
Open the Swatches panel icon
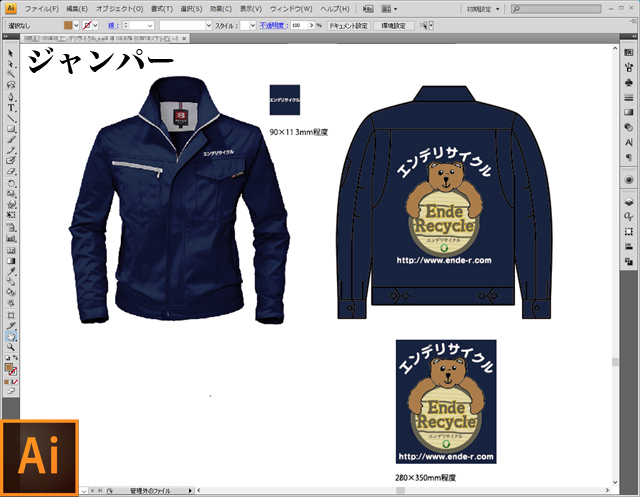click(629, 53)
